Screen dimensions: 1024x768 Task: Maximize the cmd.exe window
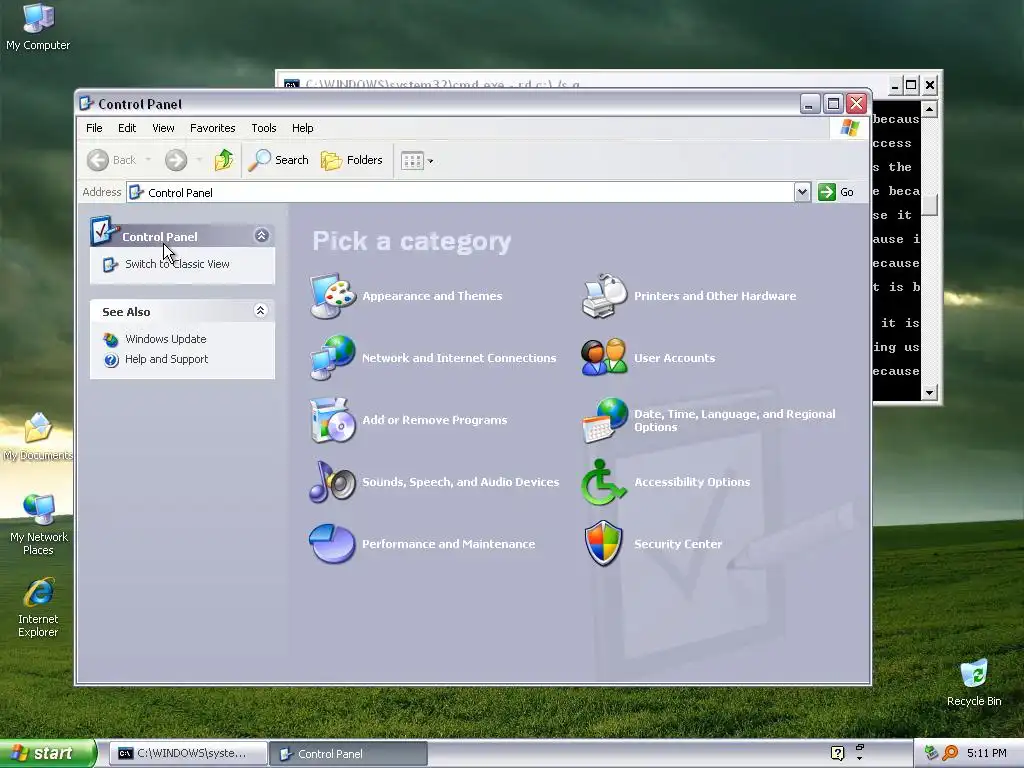pos(911,85)
